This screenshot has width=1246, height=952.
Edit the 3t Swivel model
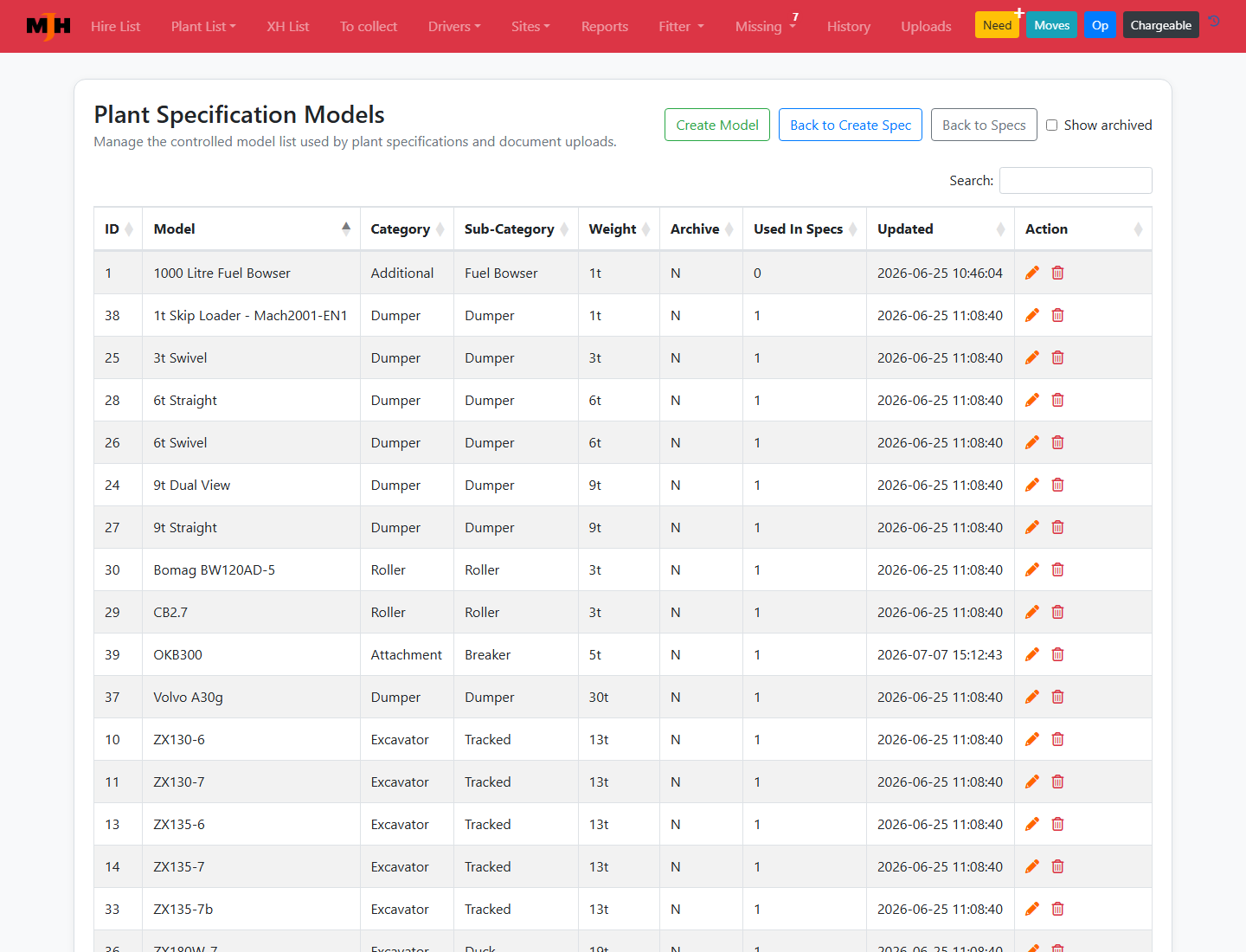point(1031,358)
